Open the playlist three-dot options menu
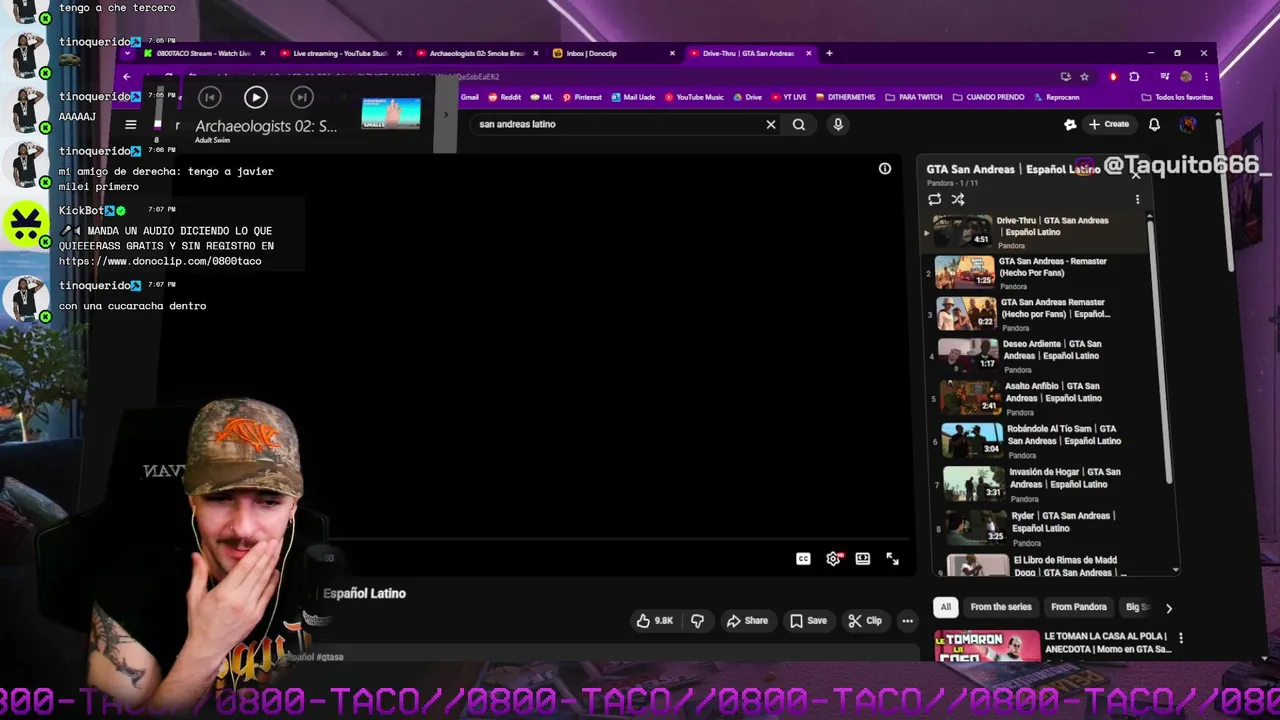The width and height of the screenshot is (1280, 720). [x=1137, y=199]
